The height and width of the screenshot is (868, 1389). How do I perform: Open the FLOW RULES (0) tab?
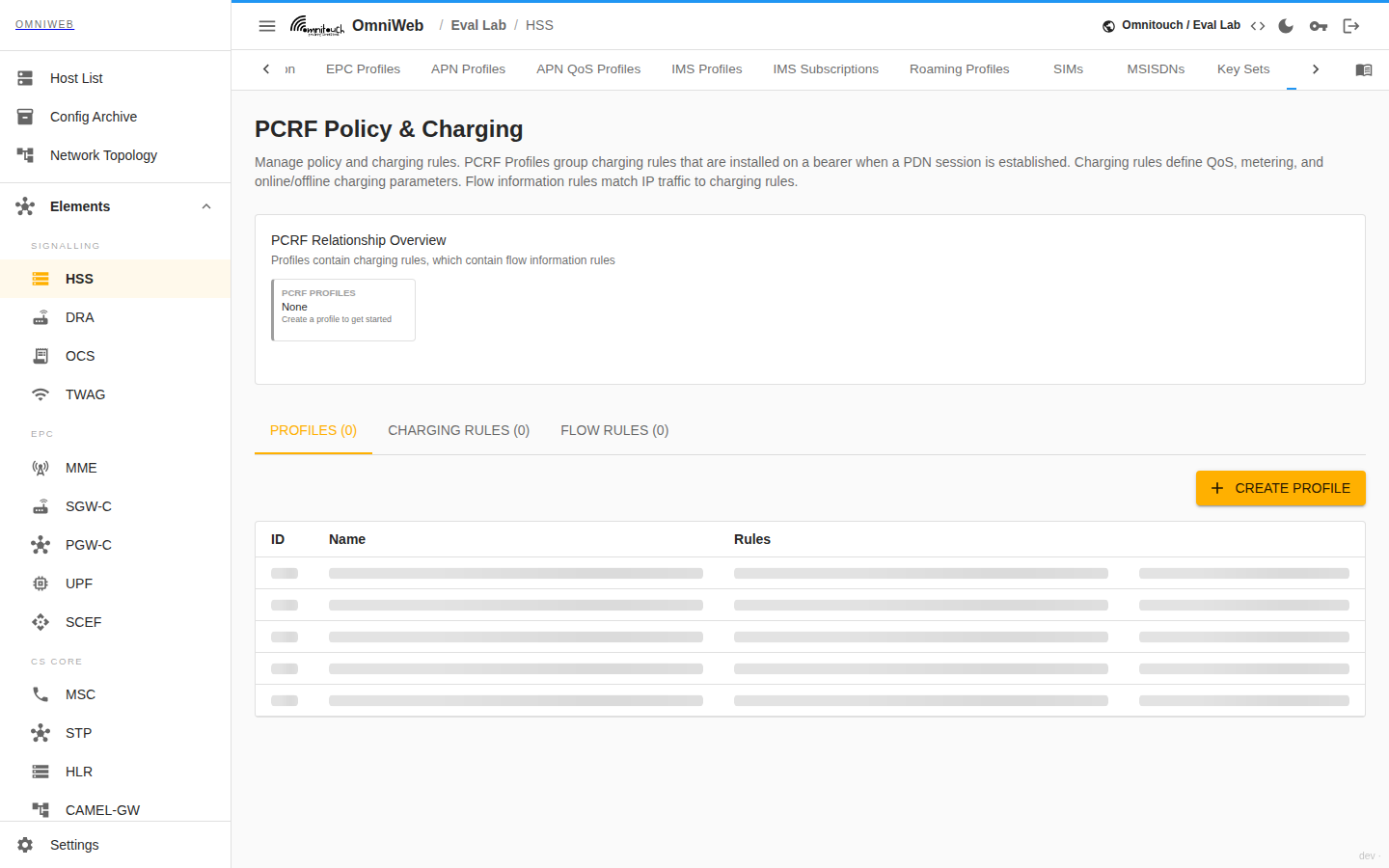(x=614, y=430)
